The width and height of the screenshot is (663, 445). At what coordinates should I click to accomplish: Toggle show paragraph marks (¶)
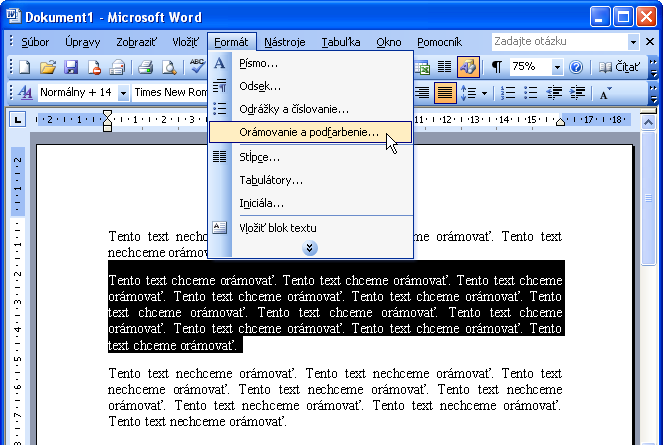point(497,67)
